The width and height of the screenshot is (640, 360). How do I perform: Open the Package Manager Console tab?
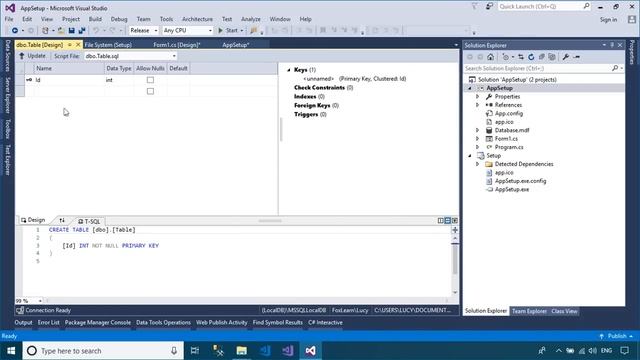click(x=98, y=322)
